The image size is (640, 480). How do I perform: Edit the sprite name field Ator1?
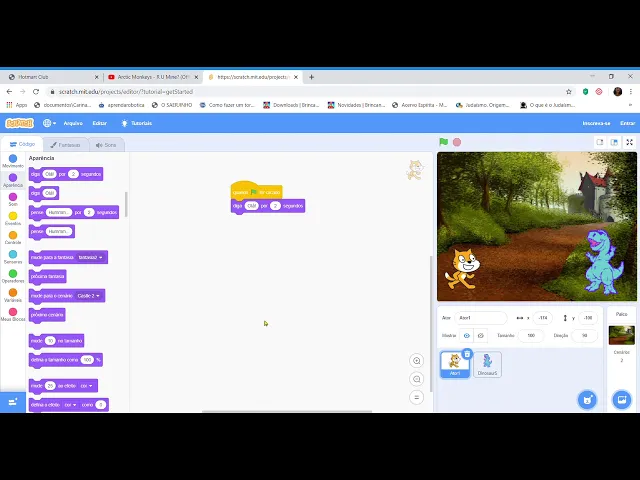coord(481,318)
